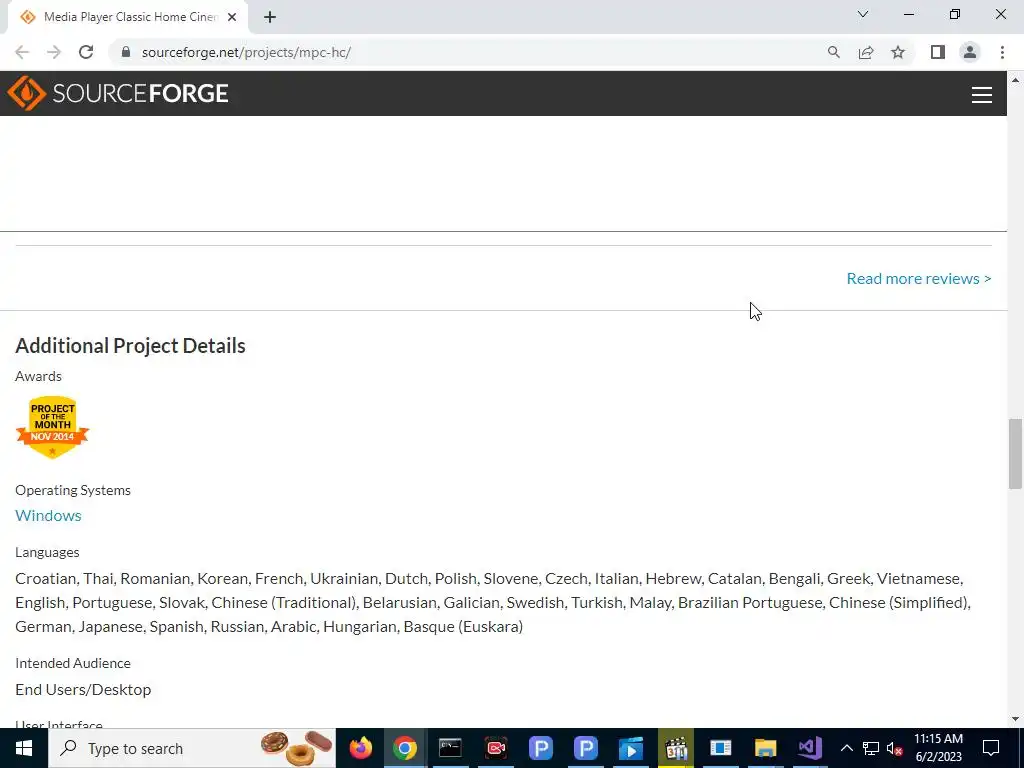Screen dimensions: 1024x768
Task: Open File Explorer from the taskbar
Action: (x=765, y=748)
